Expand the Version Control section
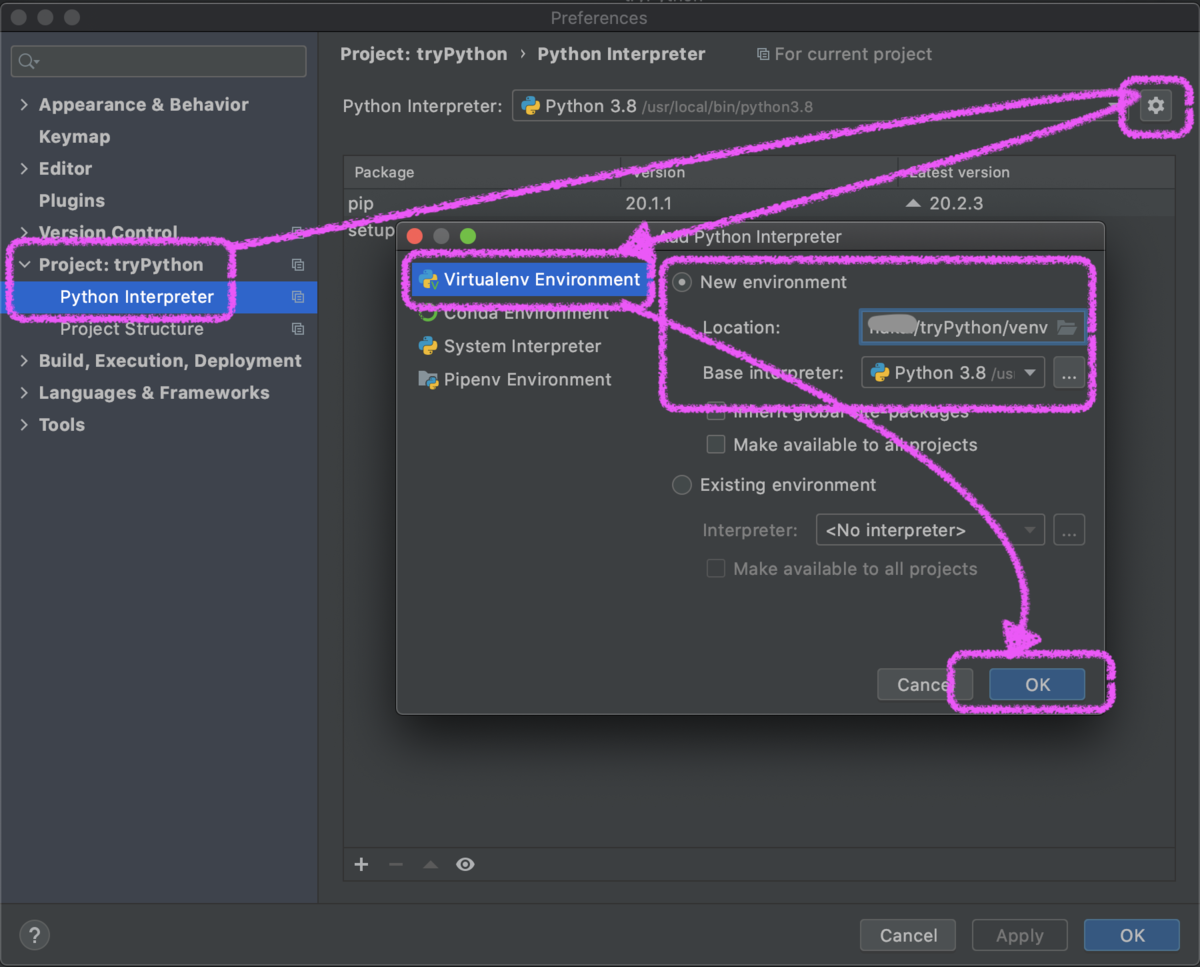This screenshot has height=967, width=1200. (25, 233)
